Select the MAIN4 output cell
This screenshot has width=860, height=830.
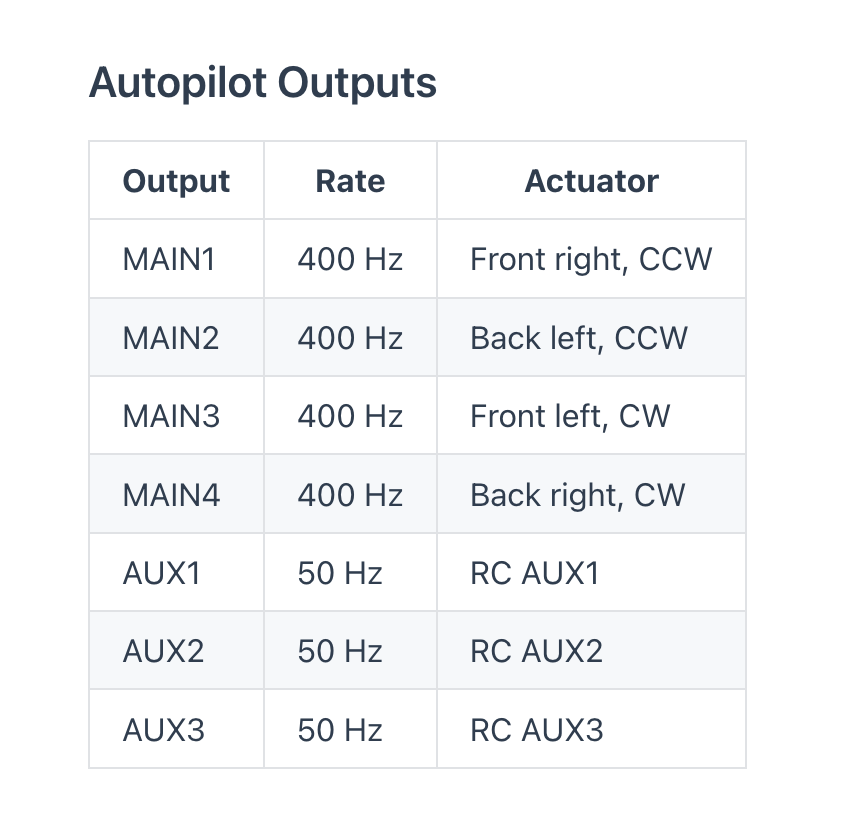[171, 495]
